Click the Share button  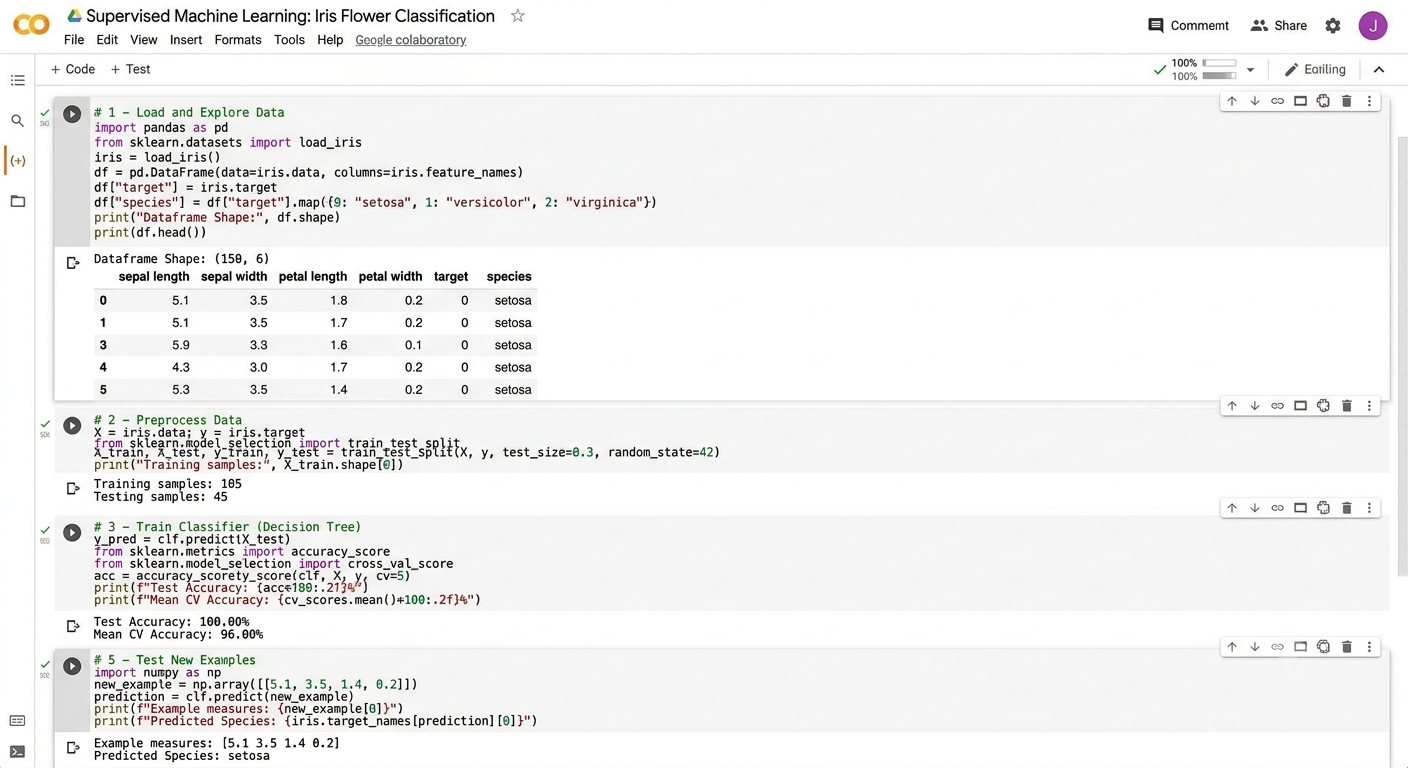tap(1278, 26)
